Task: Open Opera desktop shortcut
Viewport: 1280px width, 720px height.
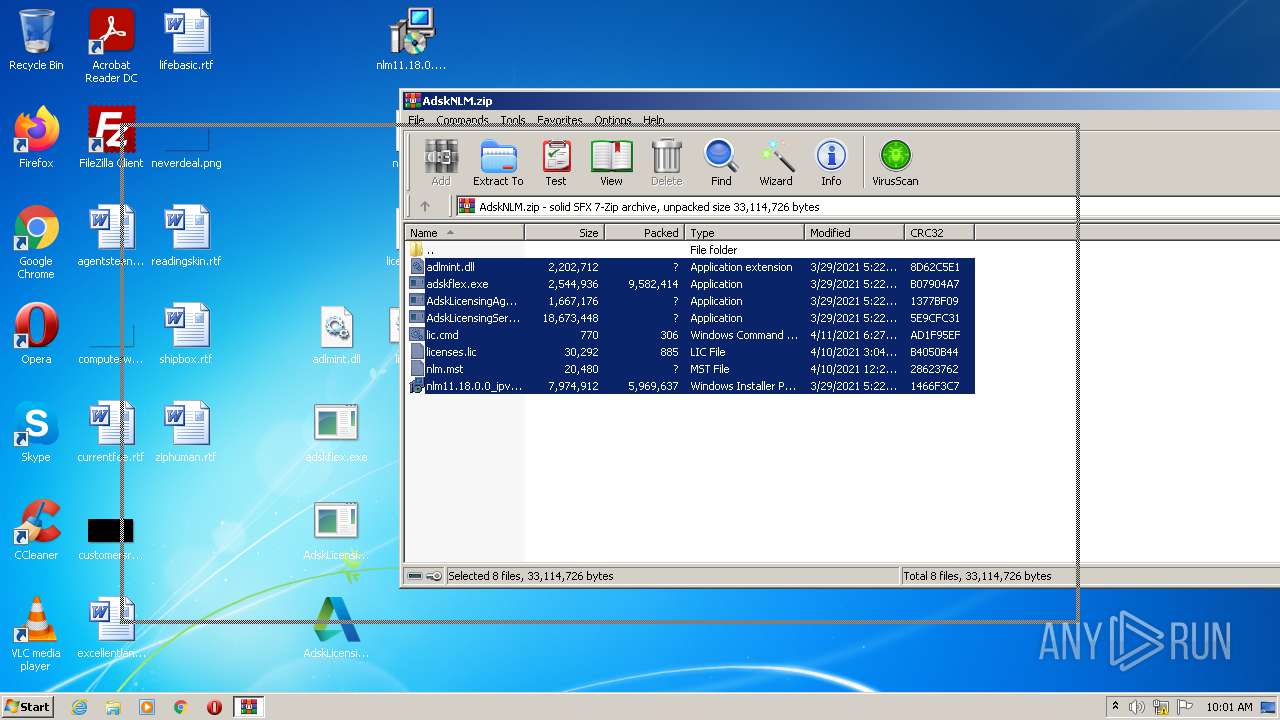Action: coord(36,334)
